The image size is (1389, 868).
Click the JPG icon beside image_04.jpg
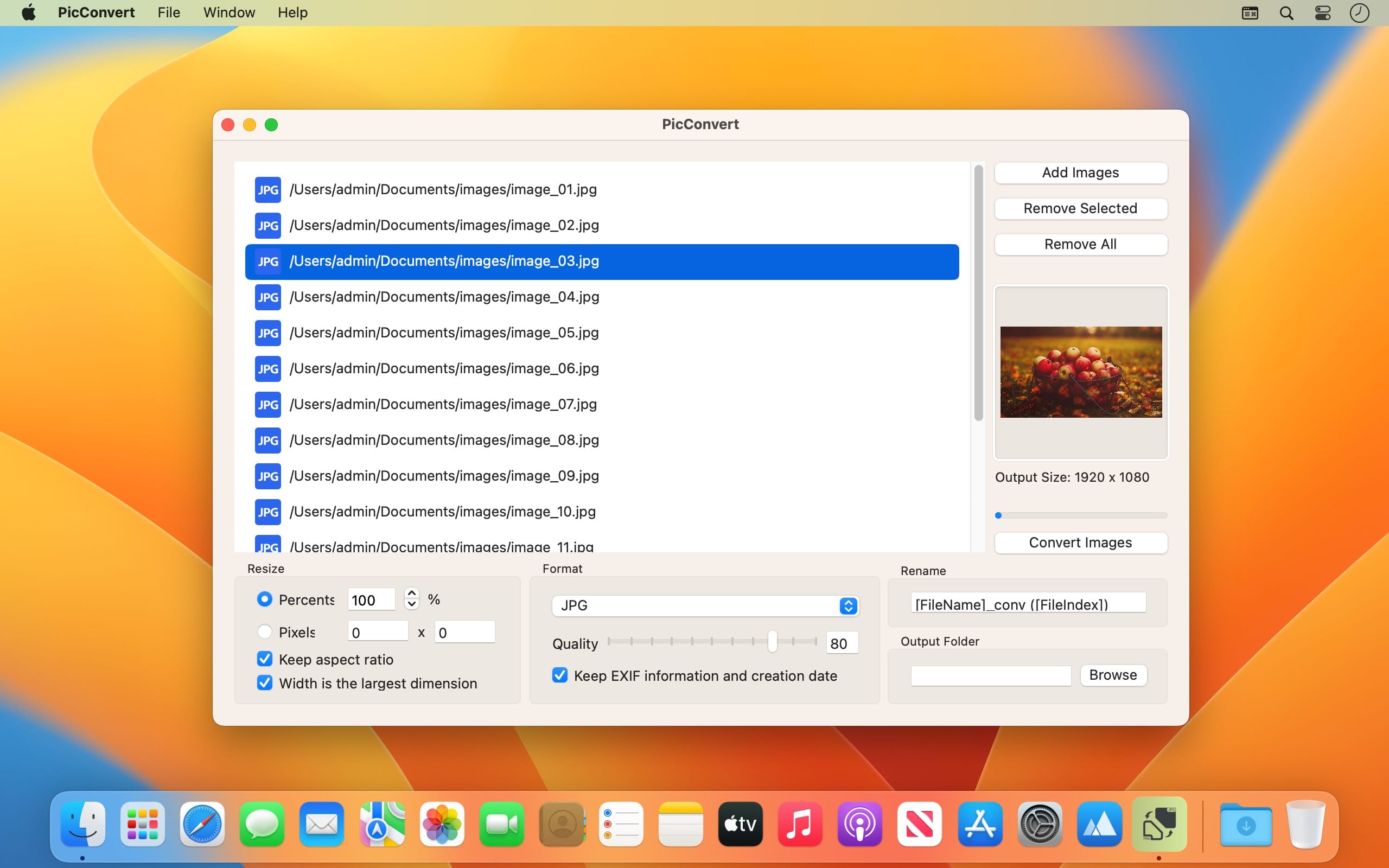click(x=267, y=297)
